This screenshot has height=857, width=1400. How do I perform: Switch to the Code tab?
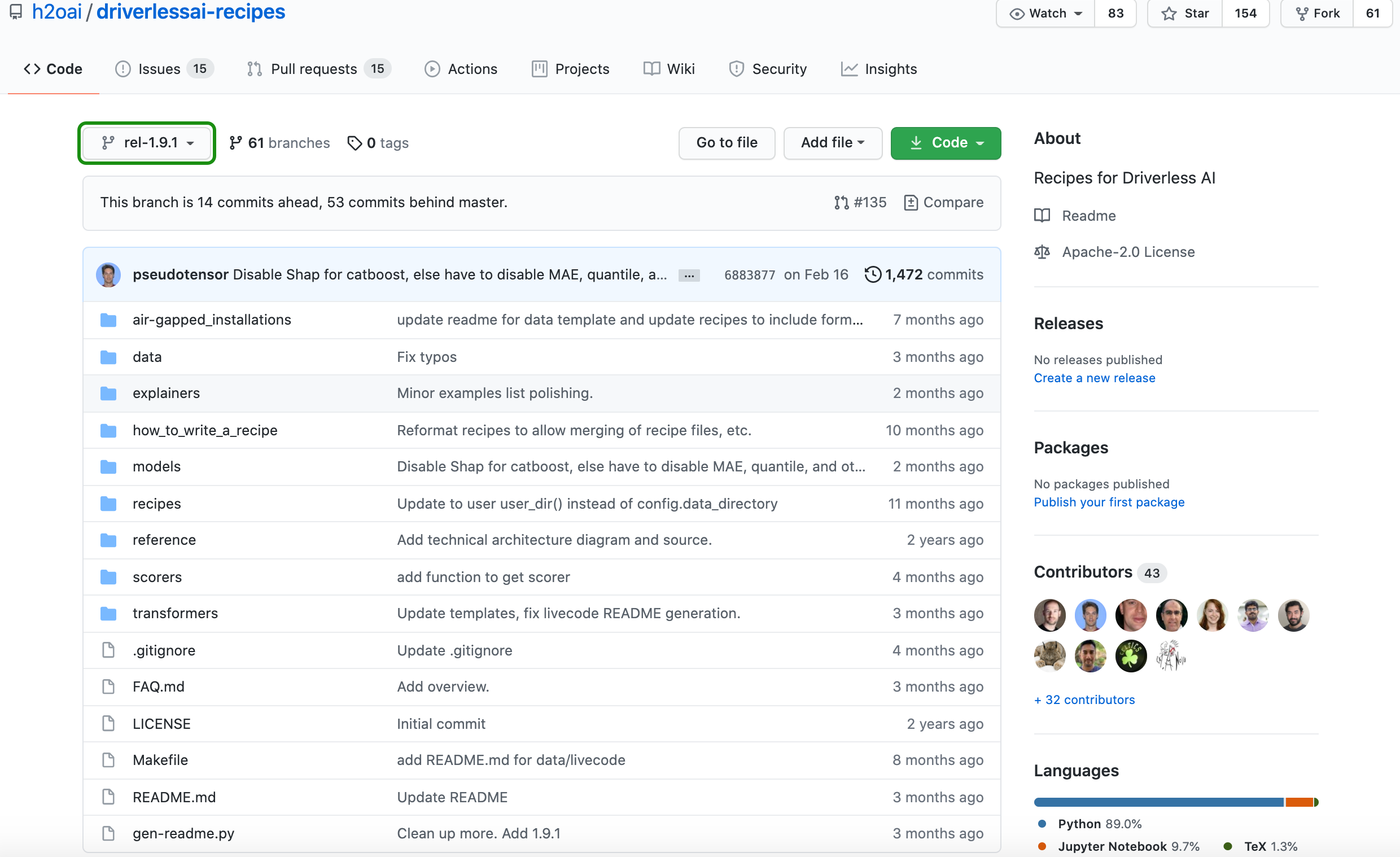click(53, 69)
